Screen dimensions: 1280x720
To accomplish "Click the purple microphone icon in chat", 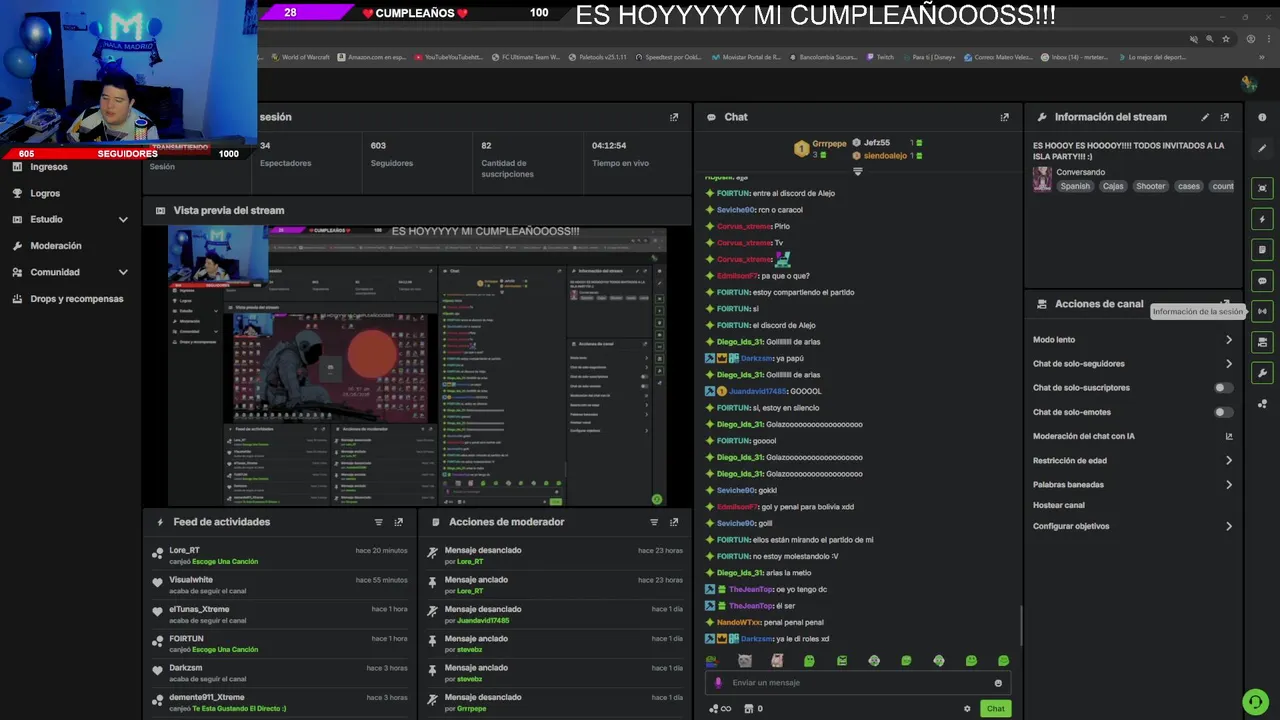I will 718,683.
